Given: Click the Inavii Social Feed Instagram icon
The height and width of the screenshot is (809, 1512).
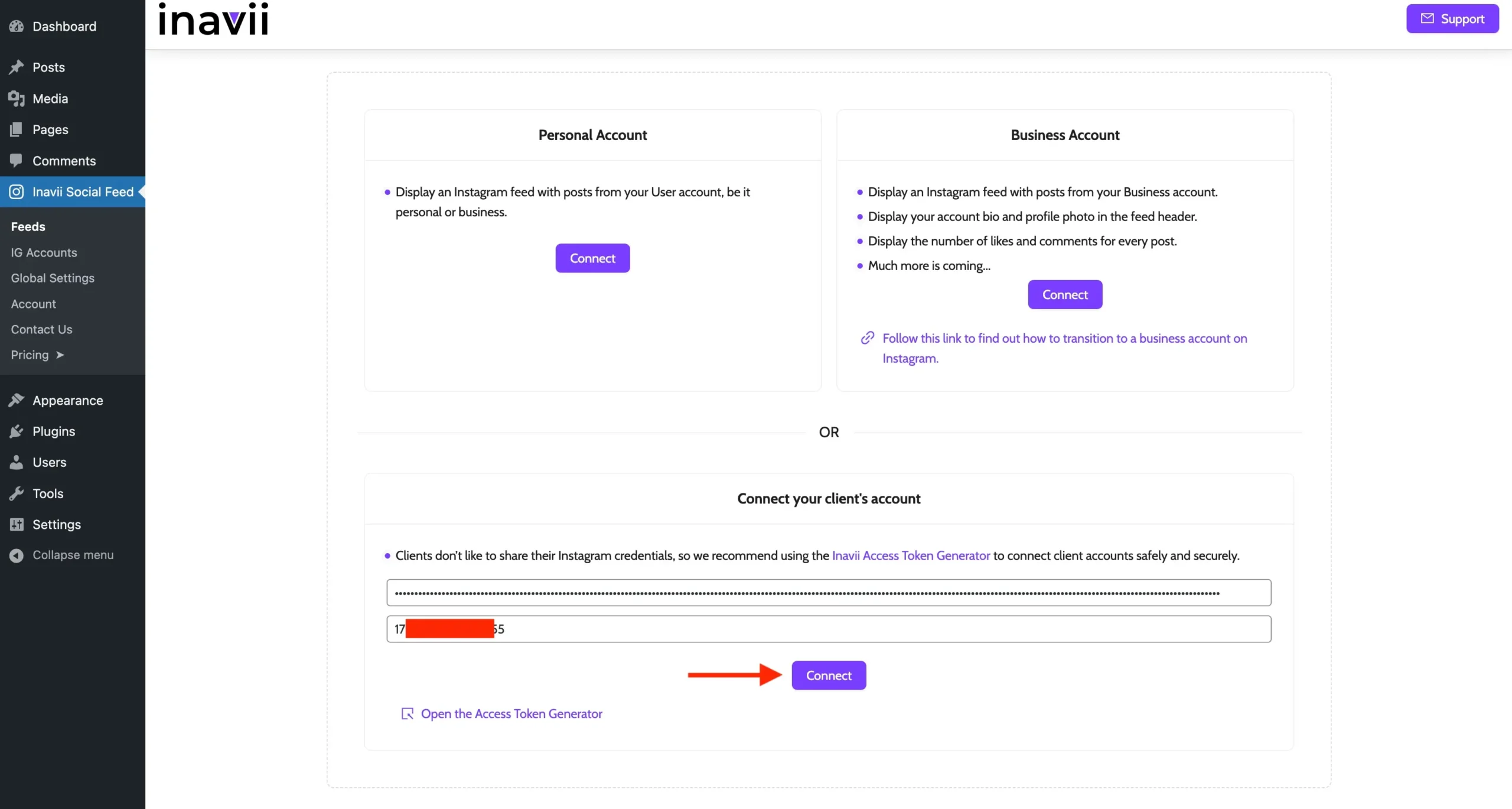Looking at the screenshot, I should click(x=17, y=192).
